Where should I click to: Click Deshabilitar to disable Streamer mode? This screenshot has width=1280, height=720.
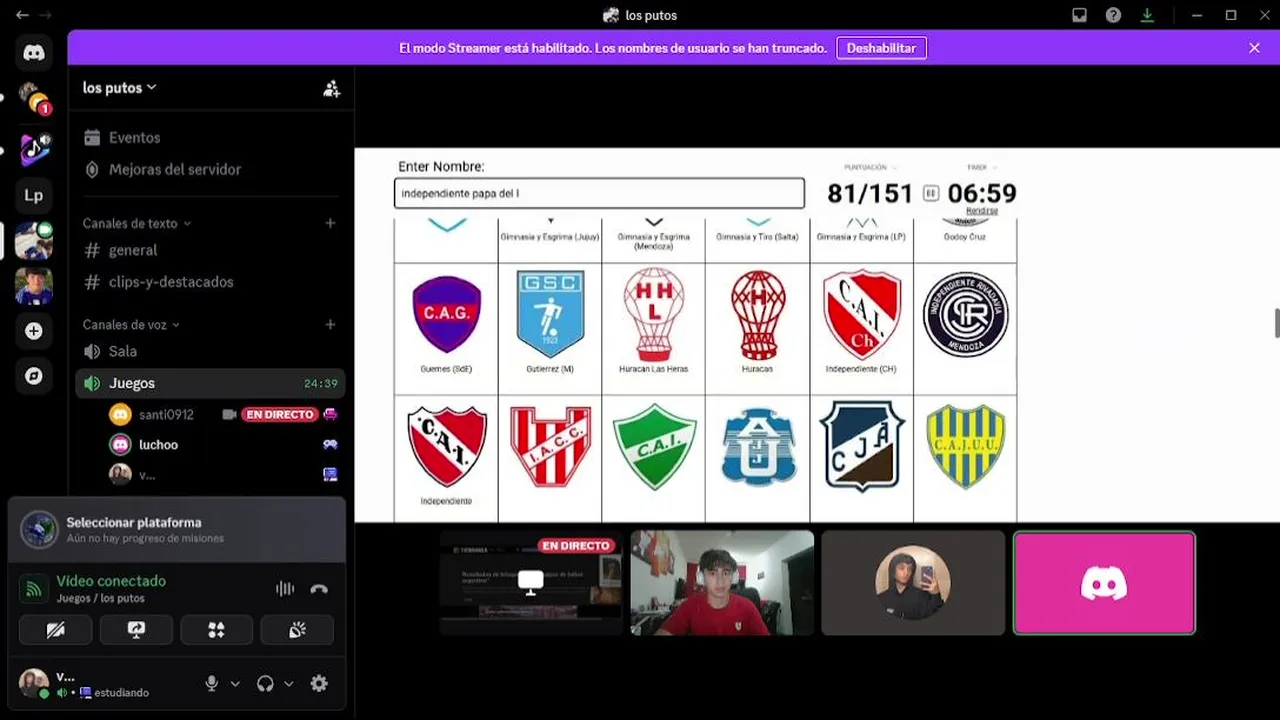tap(881, 48)
